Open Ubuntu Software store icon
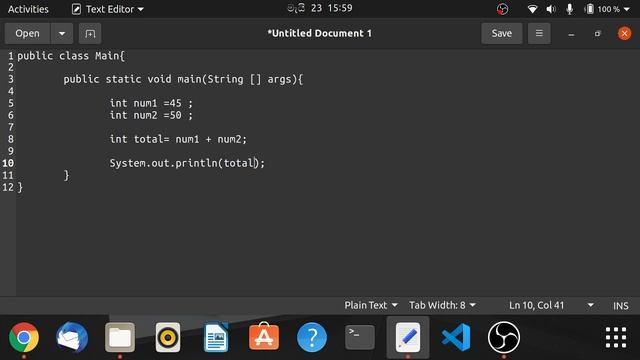The height and width of the screenshot is (360, 640). click(x=264, y=336)
